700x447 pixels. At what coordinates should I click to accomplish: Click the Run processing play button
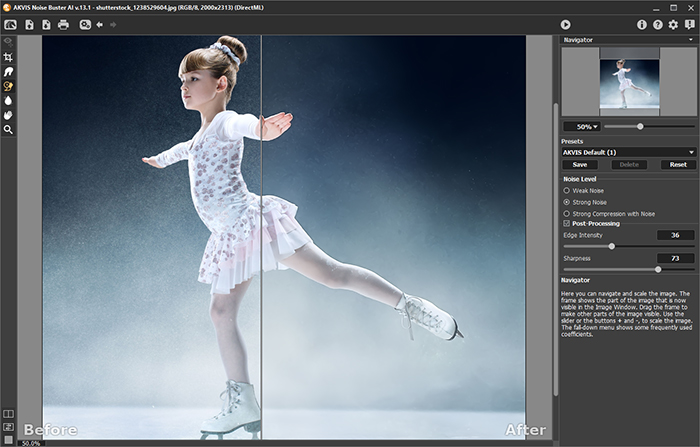click(x=565, y=24)
